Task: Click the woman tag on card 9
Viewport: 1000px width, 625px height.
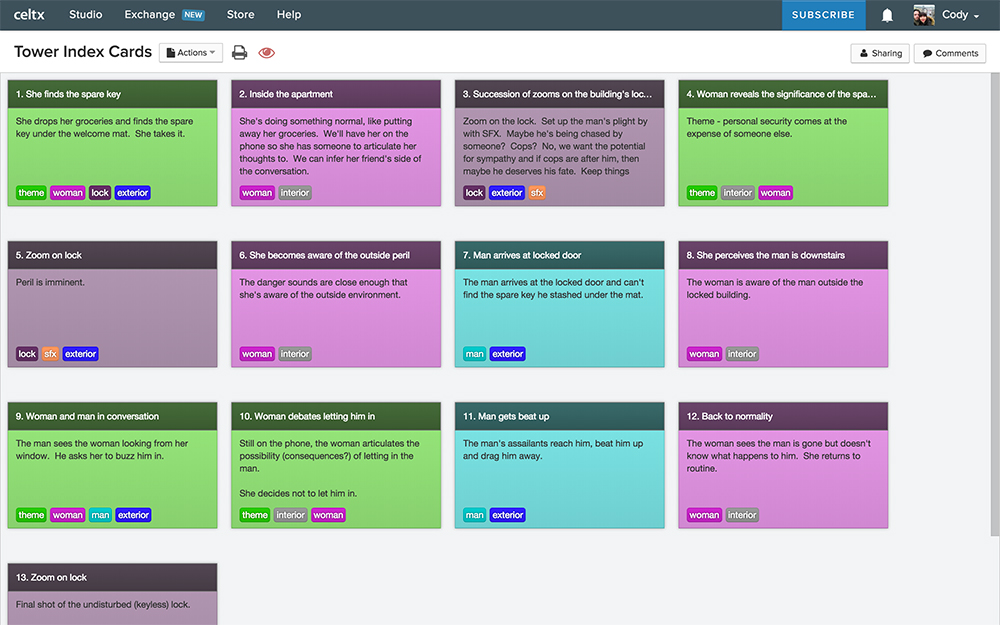Action: coord(68,515)
